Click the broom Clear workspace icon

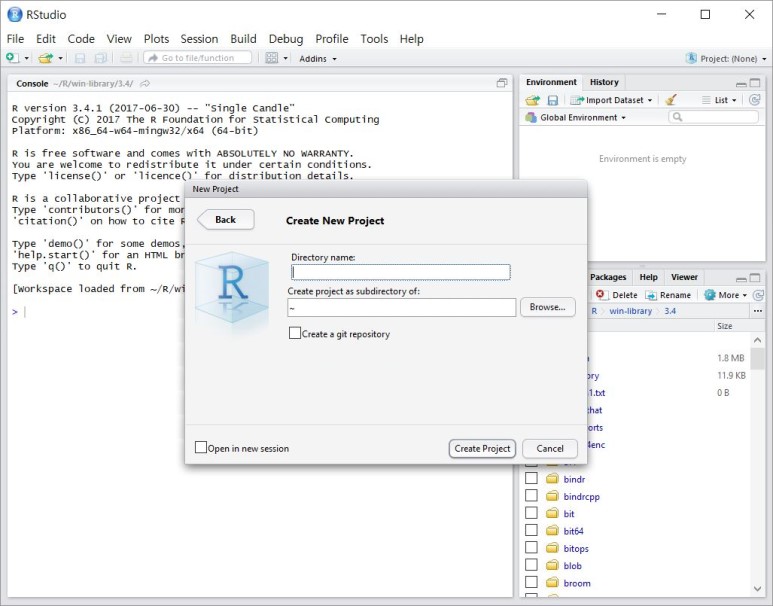(670, 100)
